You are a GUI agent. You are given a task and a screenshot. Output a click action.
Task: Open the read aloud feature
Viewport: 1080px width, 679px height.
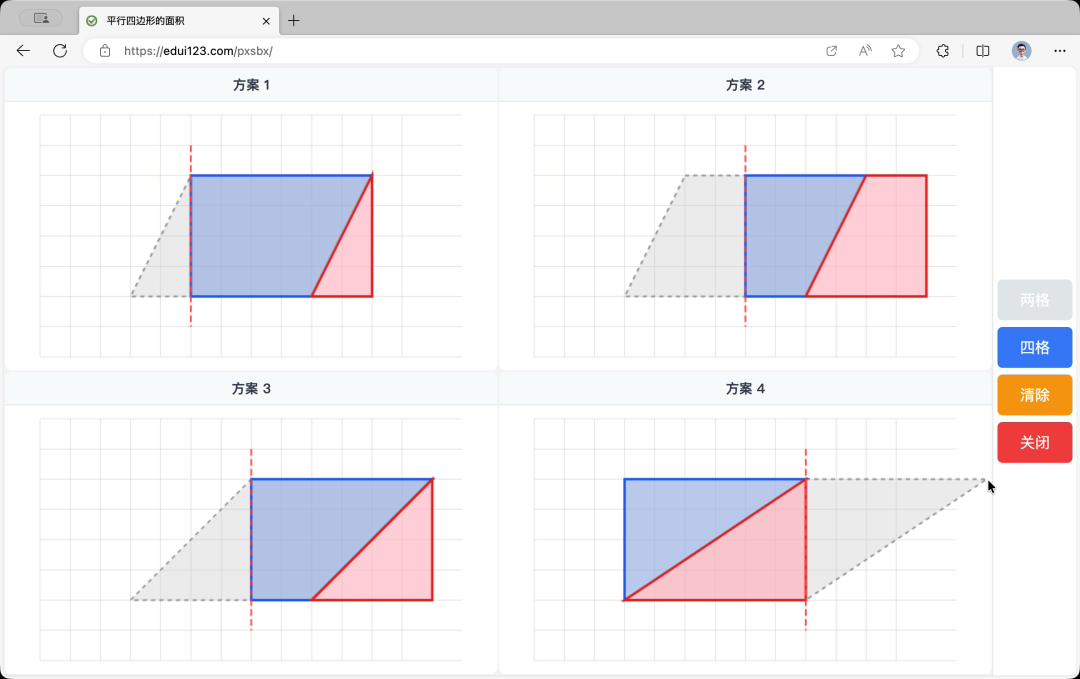point(864,50)
